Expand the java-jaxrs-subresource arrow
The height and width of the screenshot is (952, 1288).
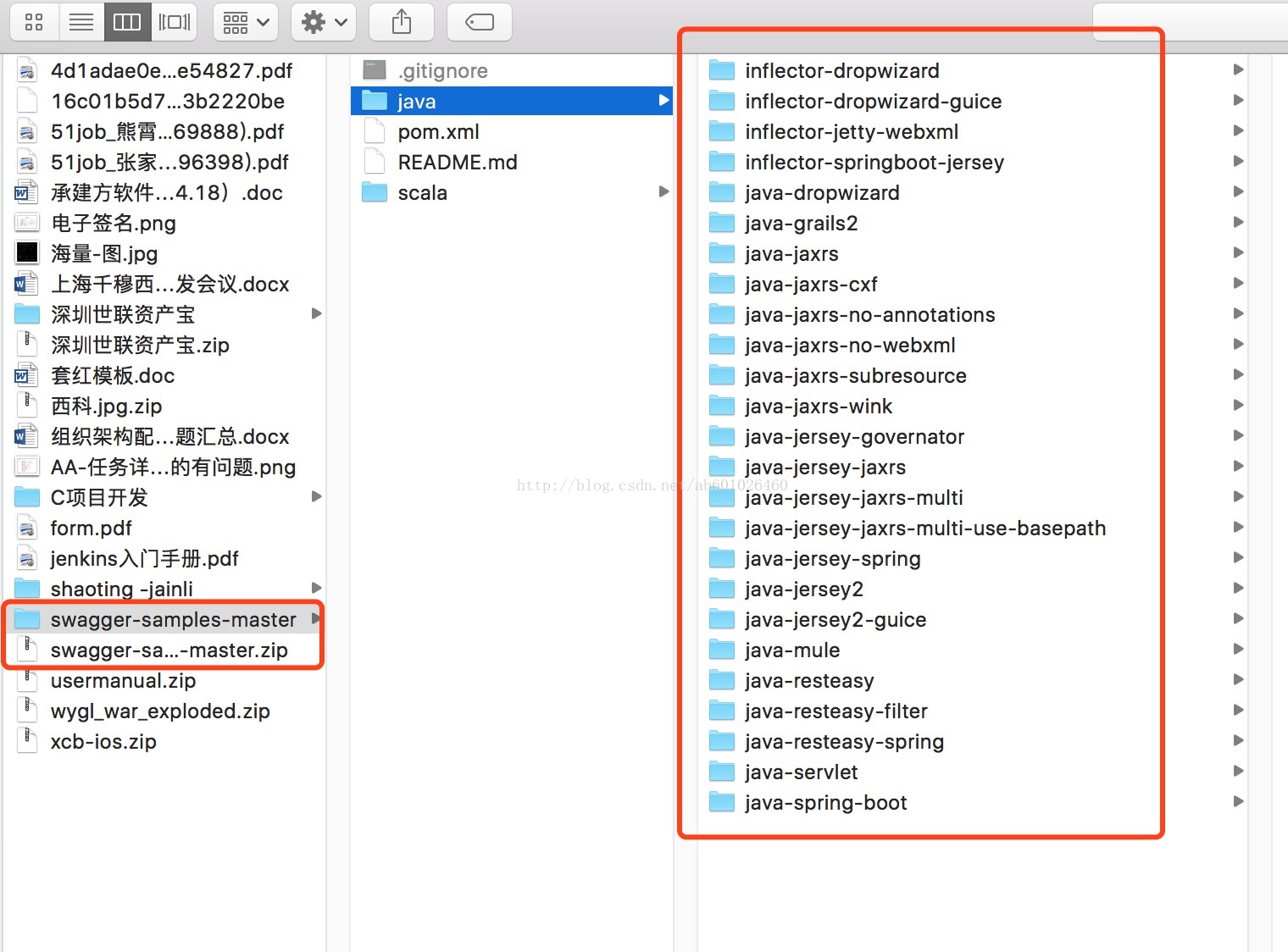pos(1238,374)
